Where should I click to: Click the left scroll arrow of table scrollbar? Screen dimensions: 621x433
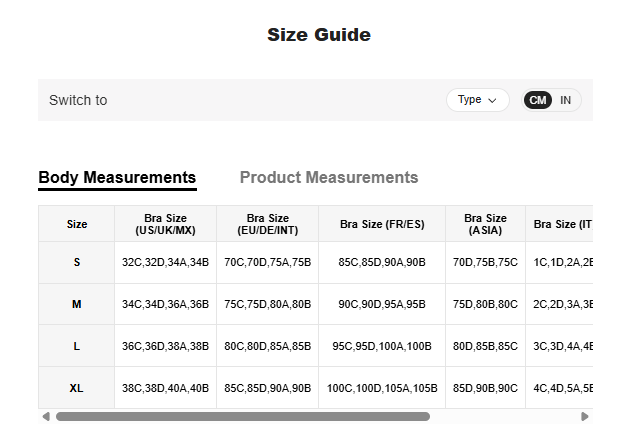45,416
